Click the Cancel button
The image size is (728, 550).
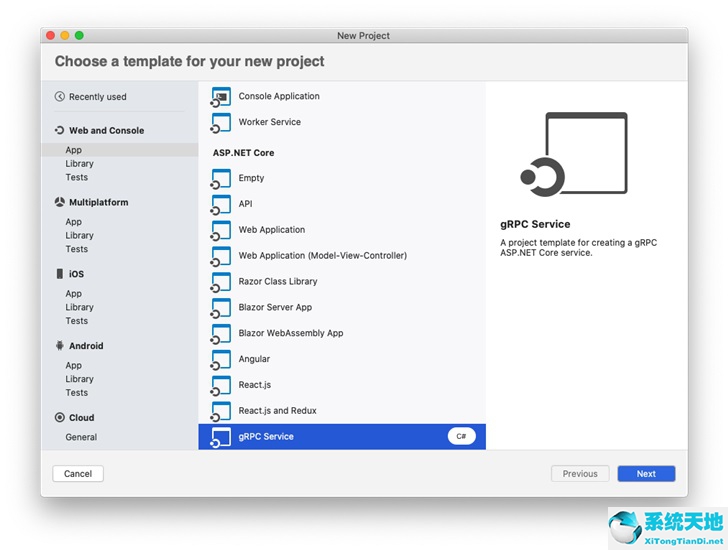pos(78,474)
